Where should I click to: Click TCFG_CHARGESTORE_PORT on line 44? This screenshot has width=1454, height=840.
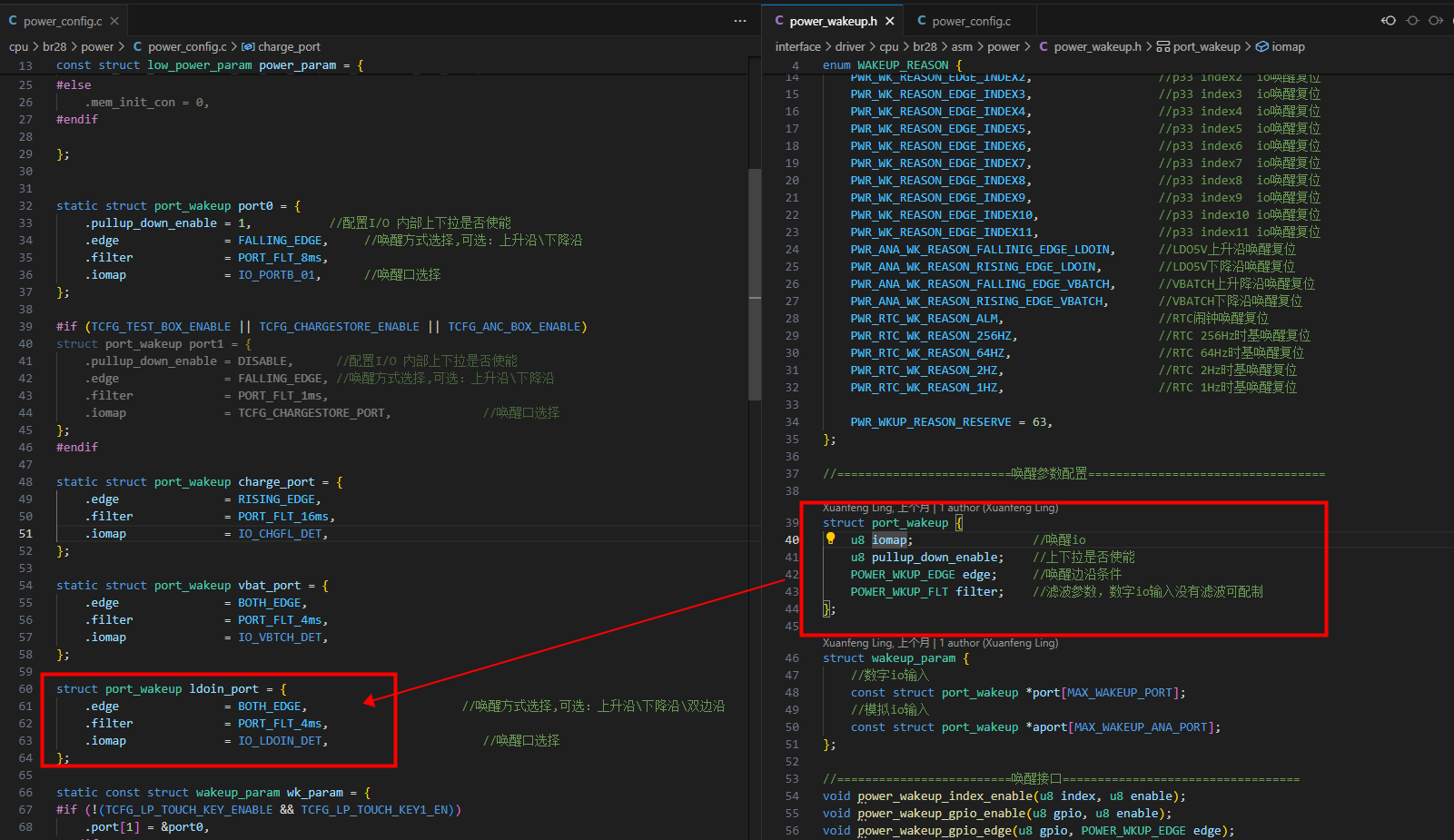click(312, 413)
